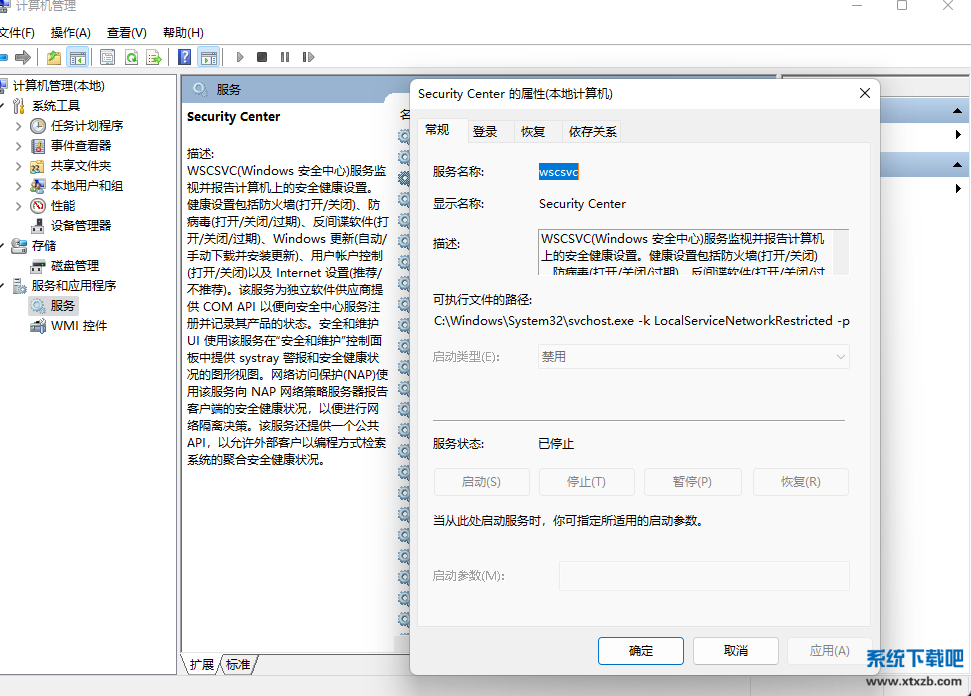Open the 启动类型 dropdown showing 禁用
This screenshot has height=696, width=971.
694,357
